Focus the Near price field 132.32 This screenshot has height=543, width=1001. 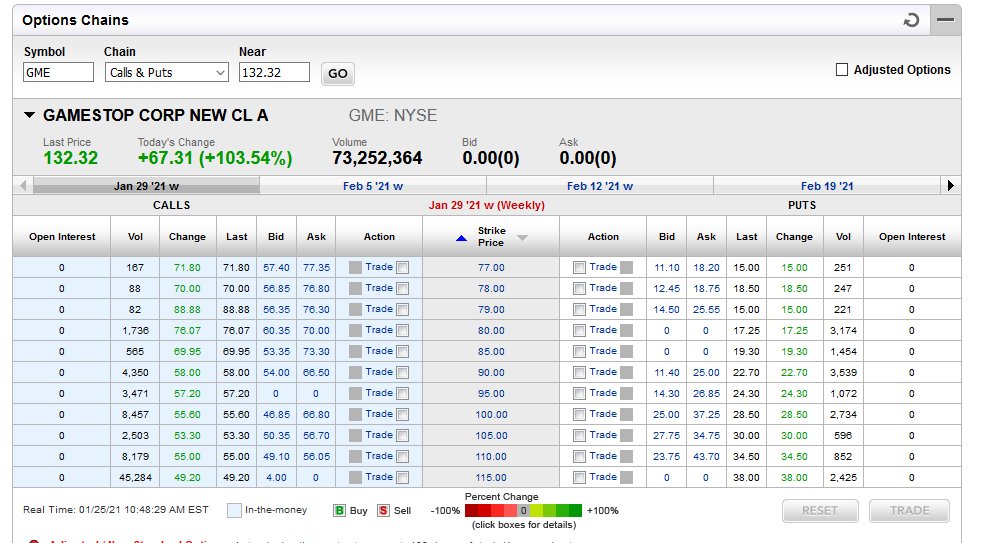click(274, 72)
